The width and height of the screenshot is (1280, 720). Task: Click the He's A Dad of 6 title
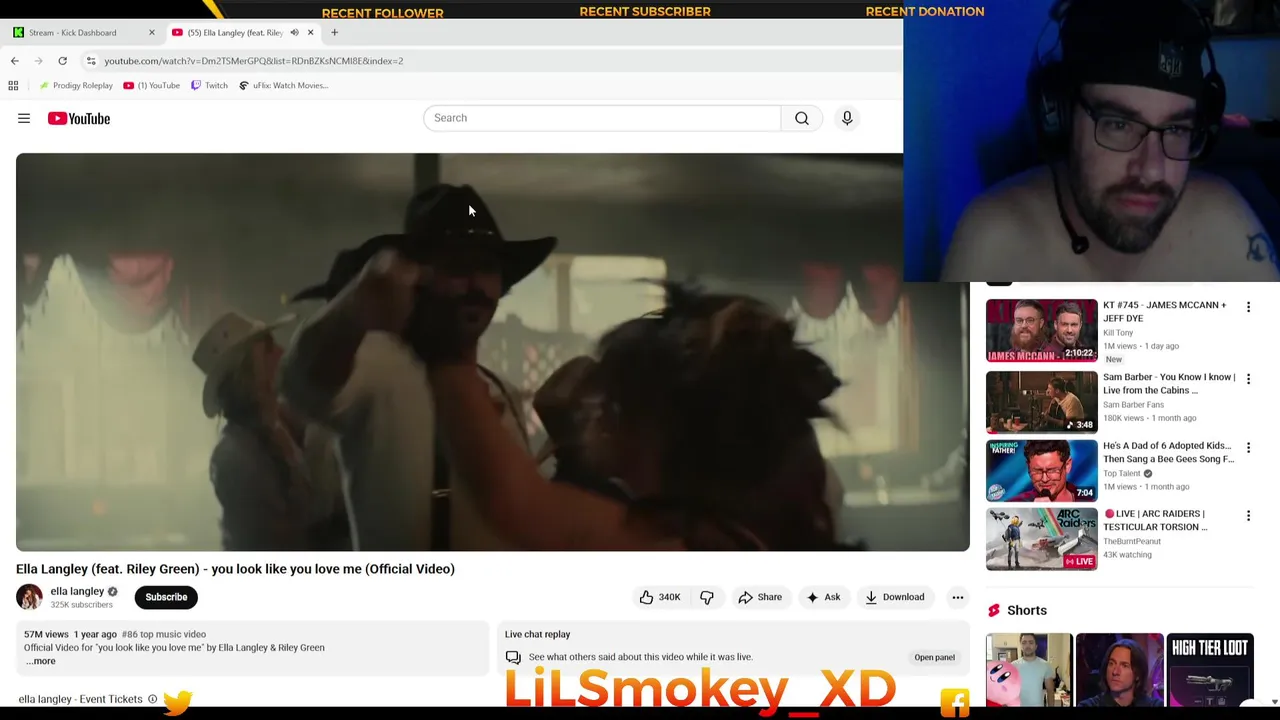tap(1168, 452)
